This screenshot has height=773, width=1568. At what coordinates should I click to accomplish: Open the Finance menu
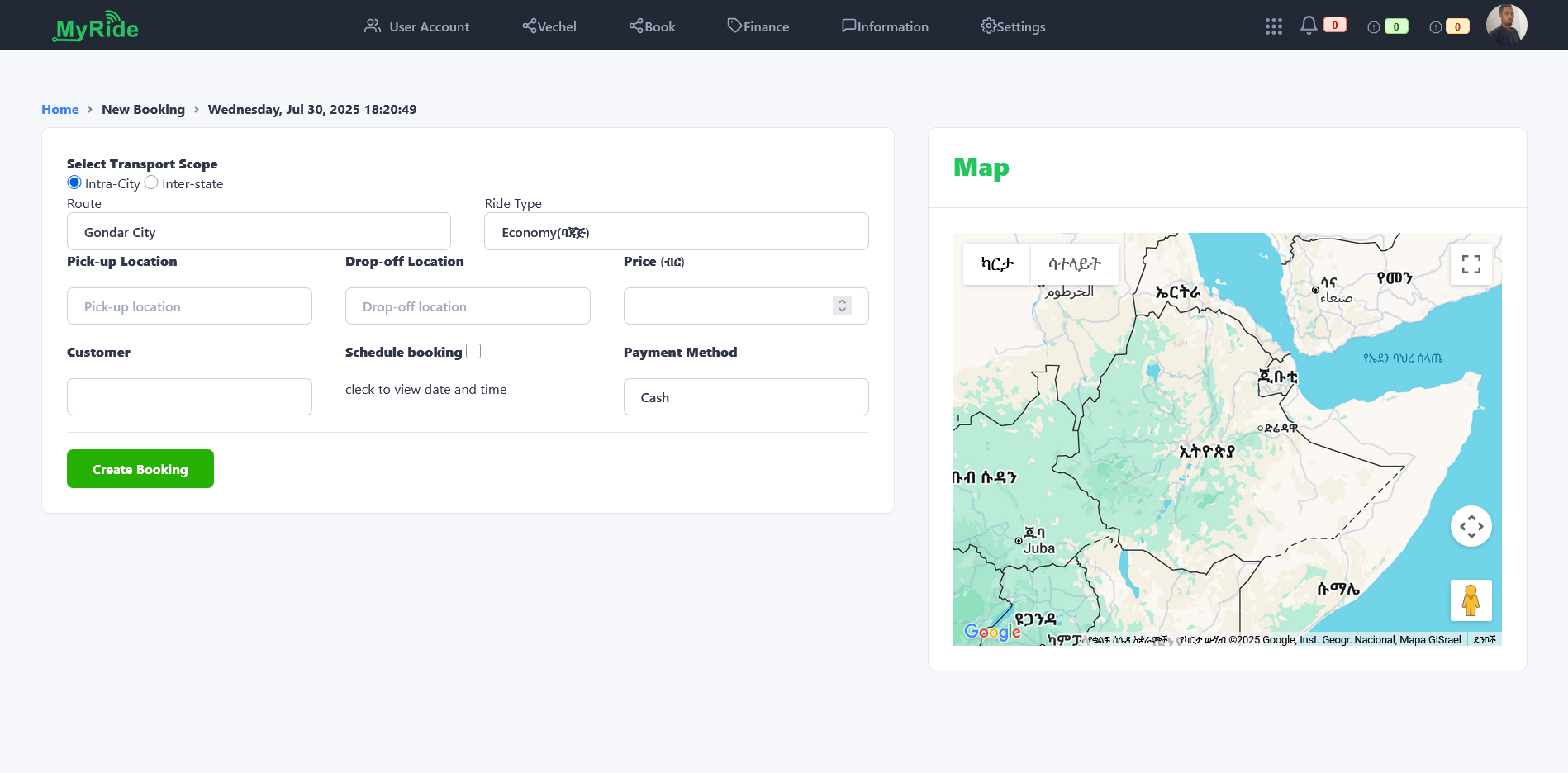click(x=758, y=26)
